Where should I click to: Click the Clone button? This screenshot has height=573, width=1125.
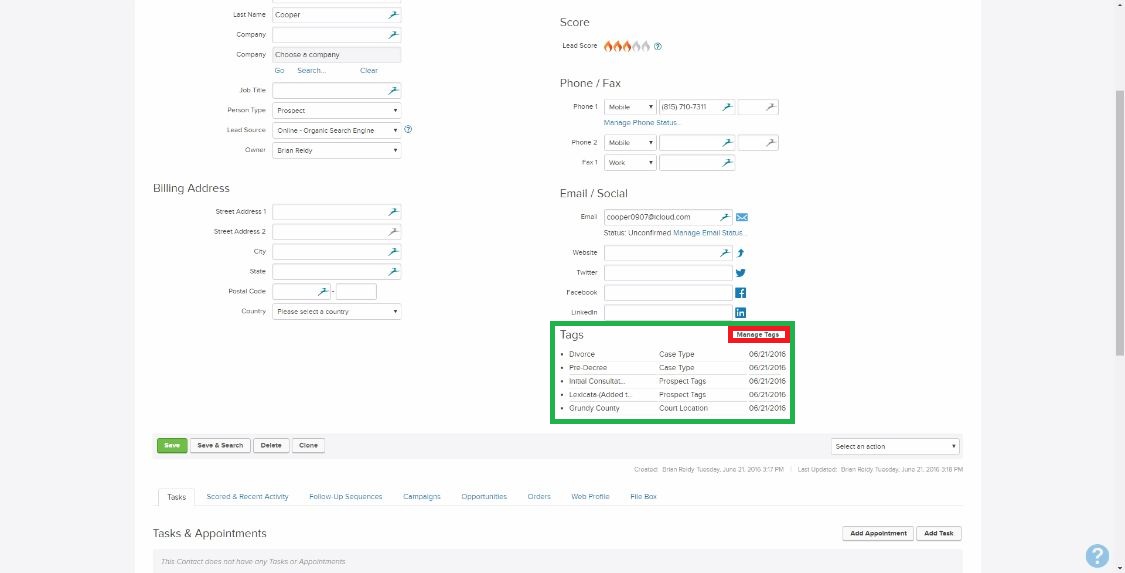pos(309,445)
